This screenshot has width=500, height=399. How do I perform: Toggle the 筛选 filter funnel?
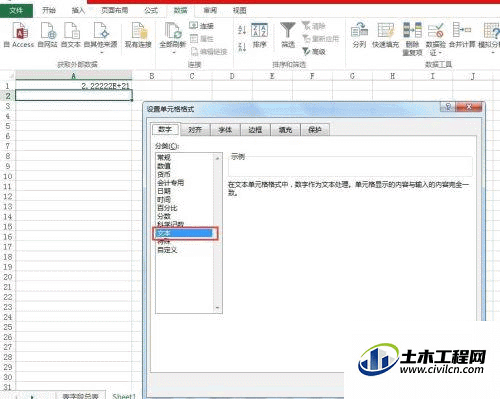288,35
